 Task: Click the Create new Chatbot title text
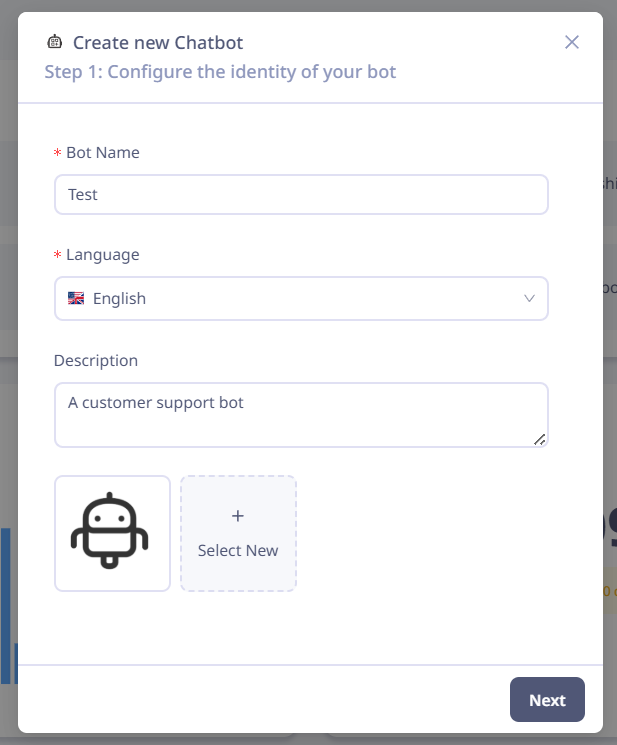click(x=158, y=43)
